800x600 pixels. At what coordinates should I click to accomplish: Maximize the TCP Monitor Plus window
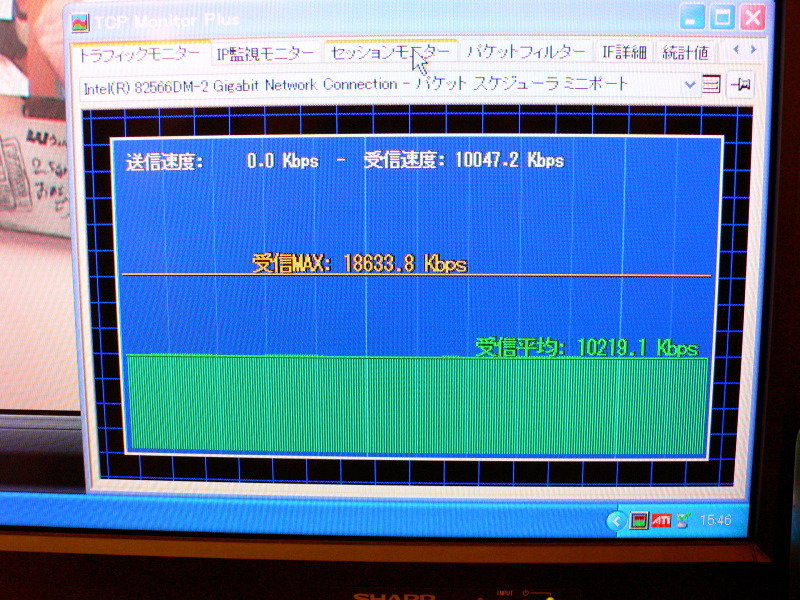722,18
